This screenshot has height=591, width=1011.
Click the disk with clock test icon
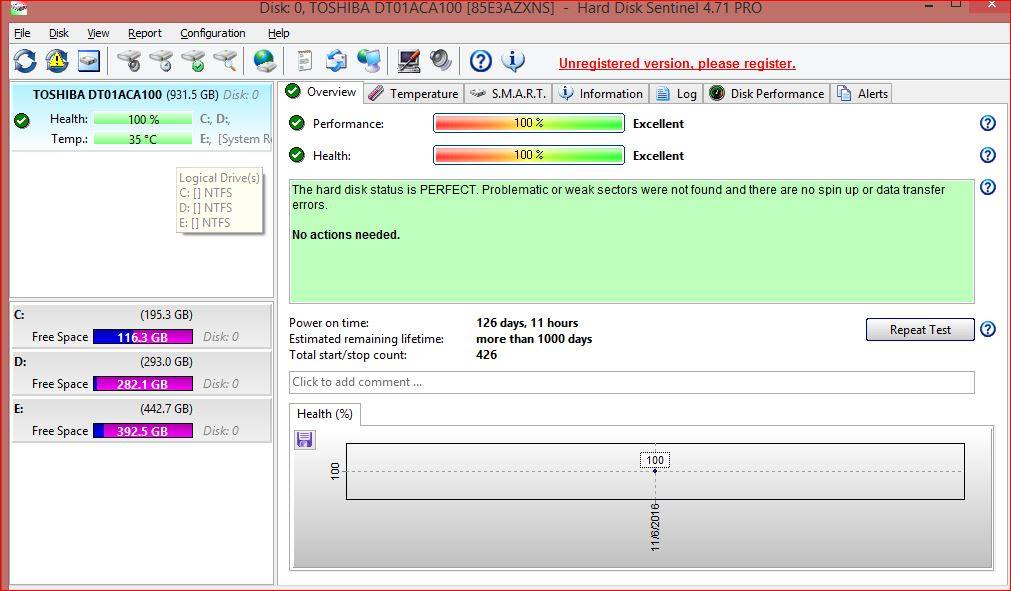coord(161,61)
